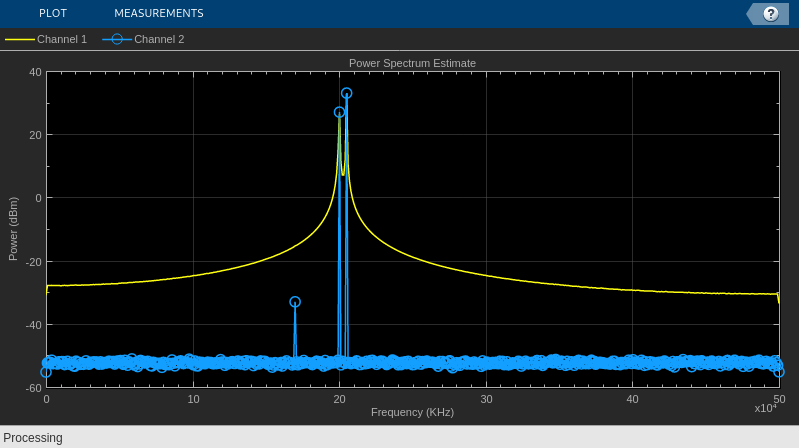Viewport: 799px width, 448px height.
Task: Open the MEASUREMENTS tab
Action: pos(158,13)
